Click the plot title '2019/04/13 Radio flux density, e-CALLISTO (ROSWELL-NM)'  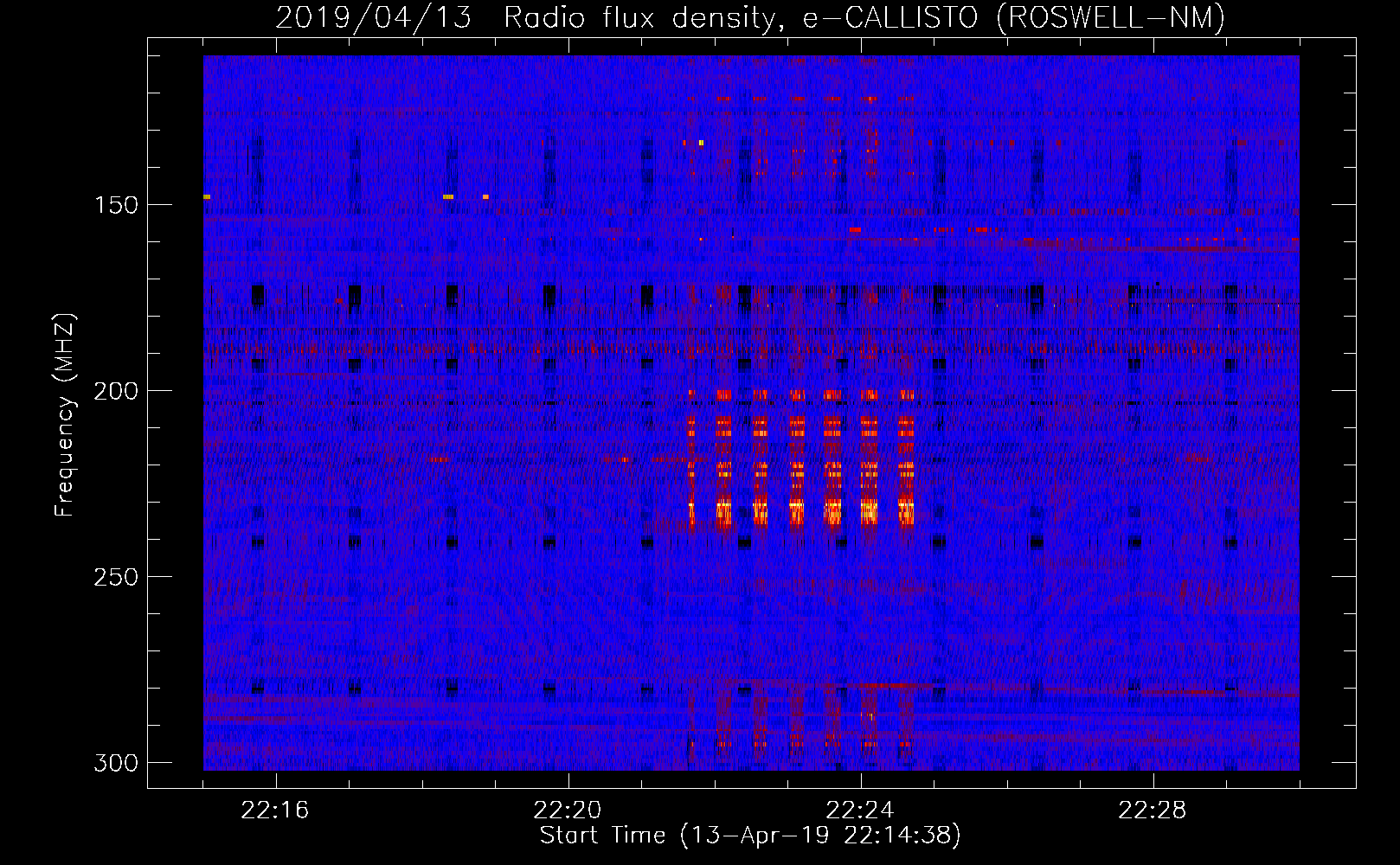[750, 17]
